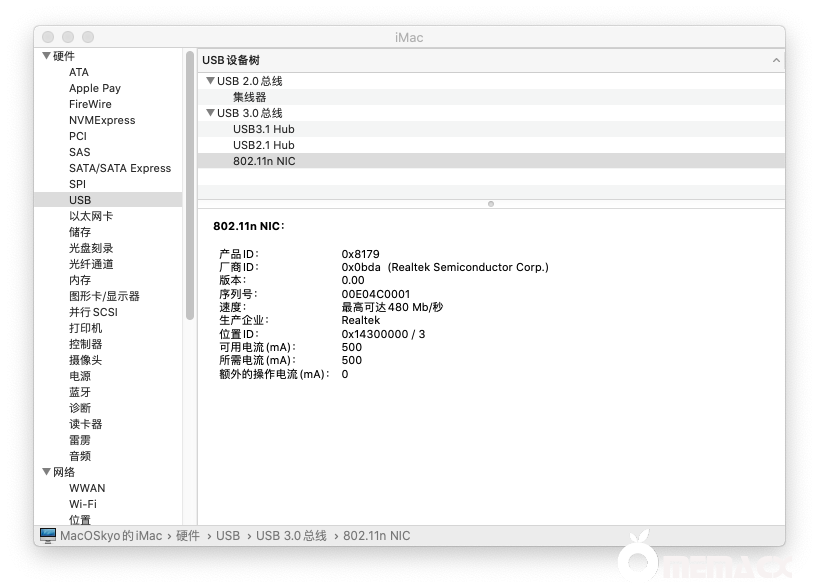Select USB3.1 Hub in device tree
The image size is (819, 588).
(263, 129)
